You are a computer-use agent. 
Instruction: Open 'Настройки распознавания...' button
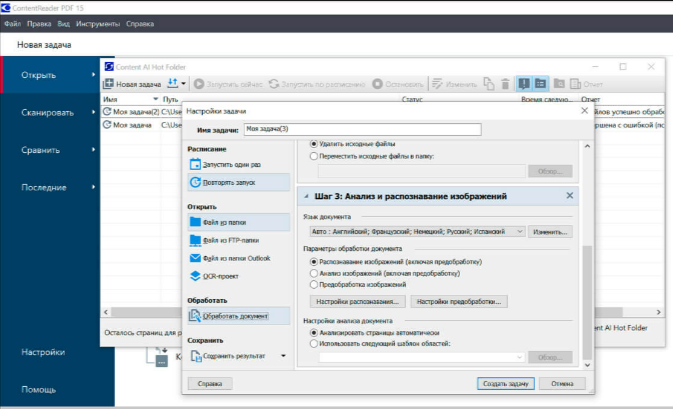pos(357,301)
